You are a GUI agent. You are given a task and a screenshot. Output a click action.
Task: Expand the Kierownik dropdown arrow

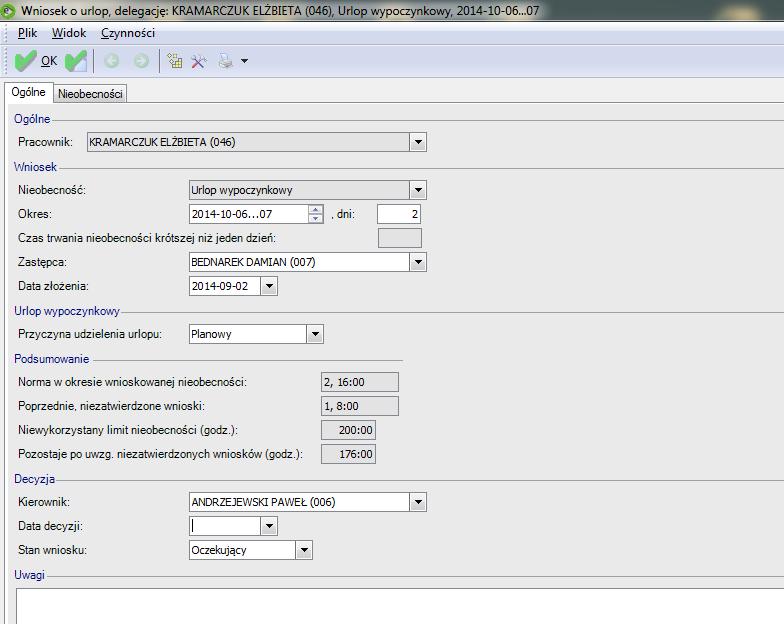418,502
